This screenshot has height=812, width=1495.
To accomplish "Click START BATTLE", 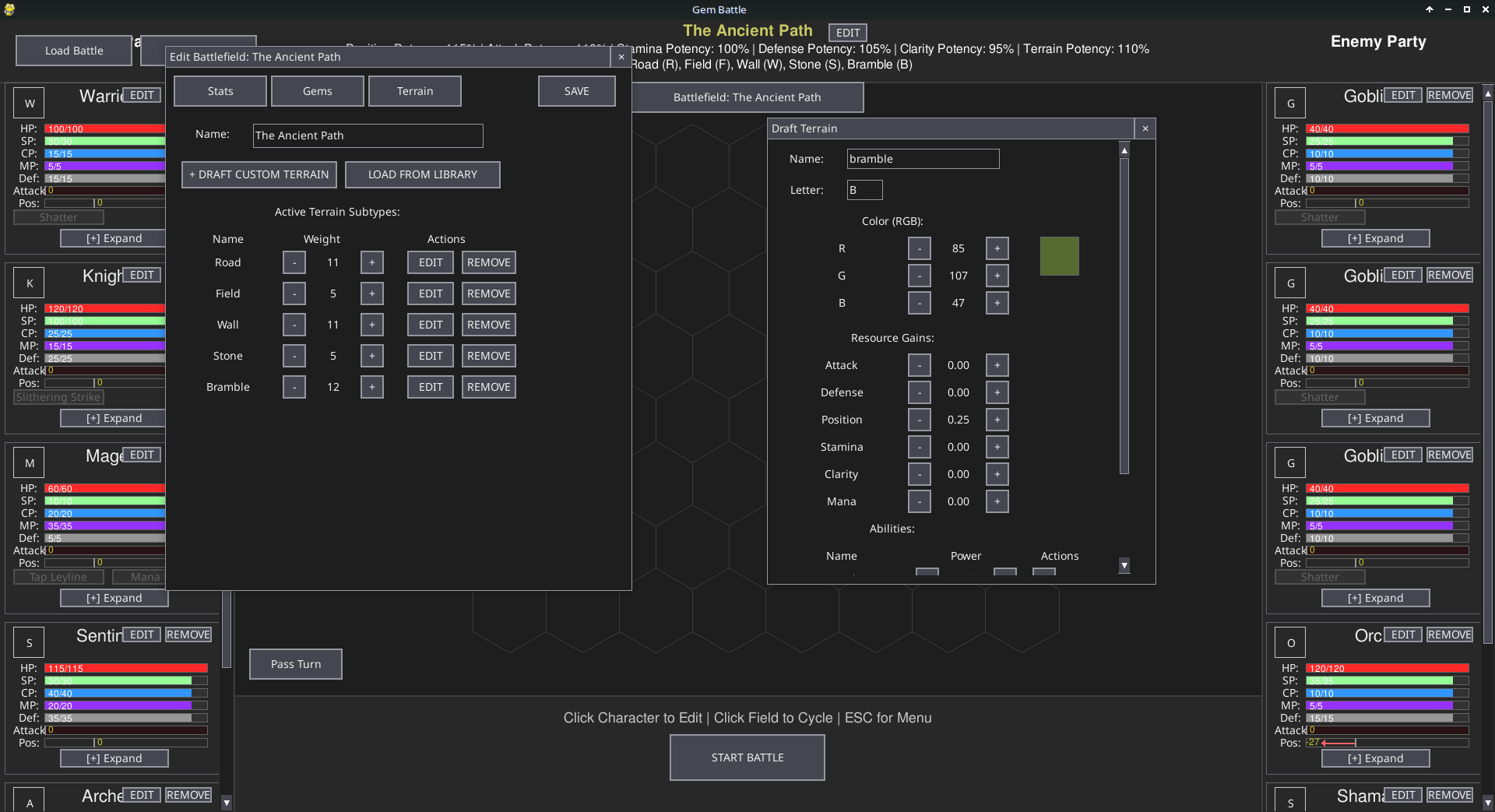I will [747, 757].
